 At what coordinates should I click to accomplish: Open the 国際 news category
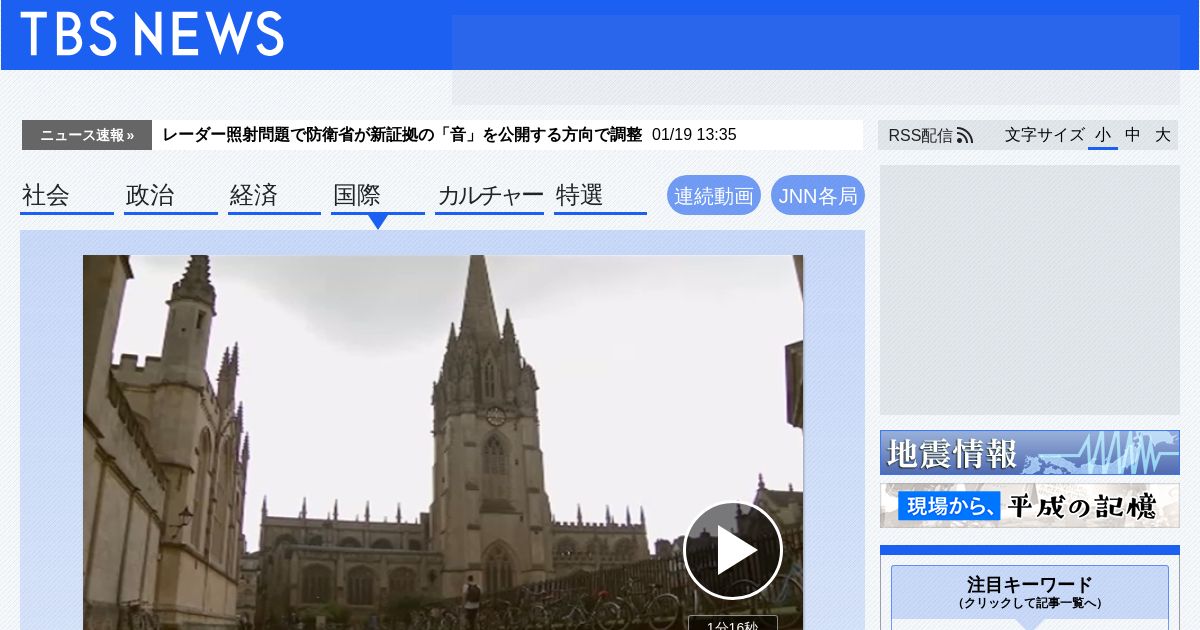point(378,196)
